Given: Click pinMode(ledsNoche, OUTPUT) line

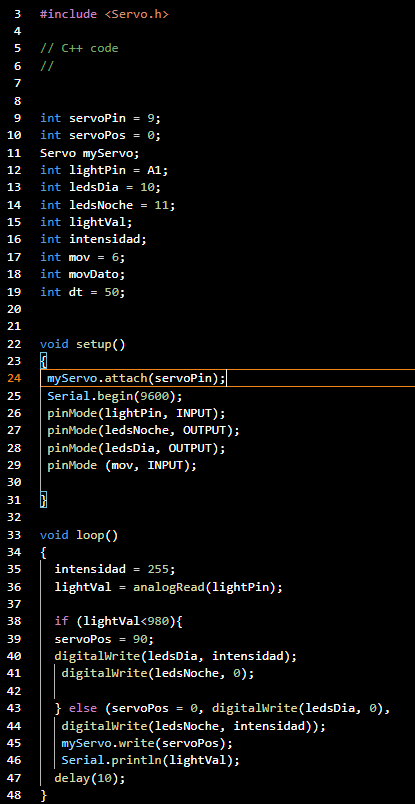Looking at the screenshot, I should coord(144,430).
